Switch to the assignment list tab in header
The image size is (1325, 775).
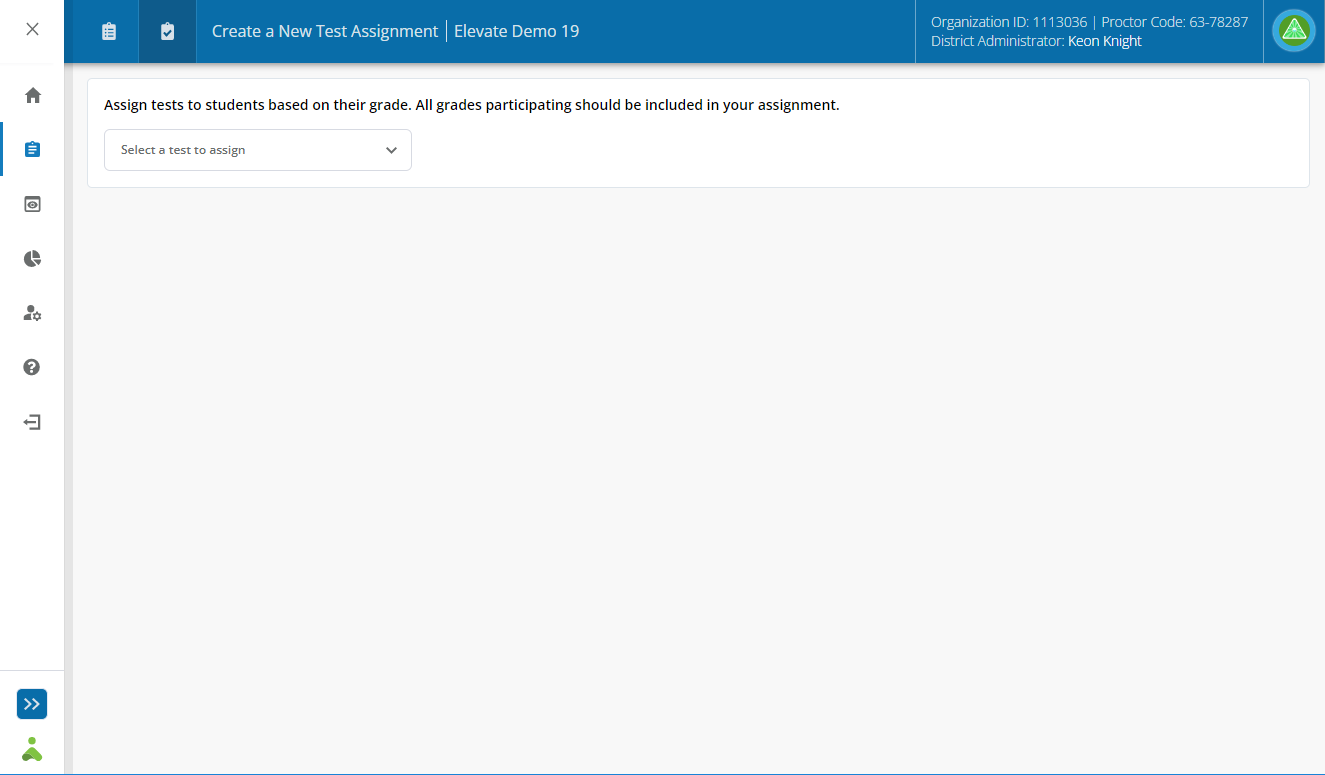[109, 32]
